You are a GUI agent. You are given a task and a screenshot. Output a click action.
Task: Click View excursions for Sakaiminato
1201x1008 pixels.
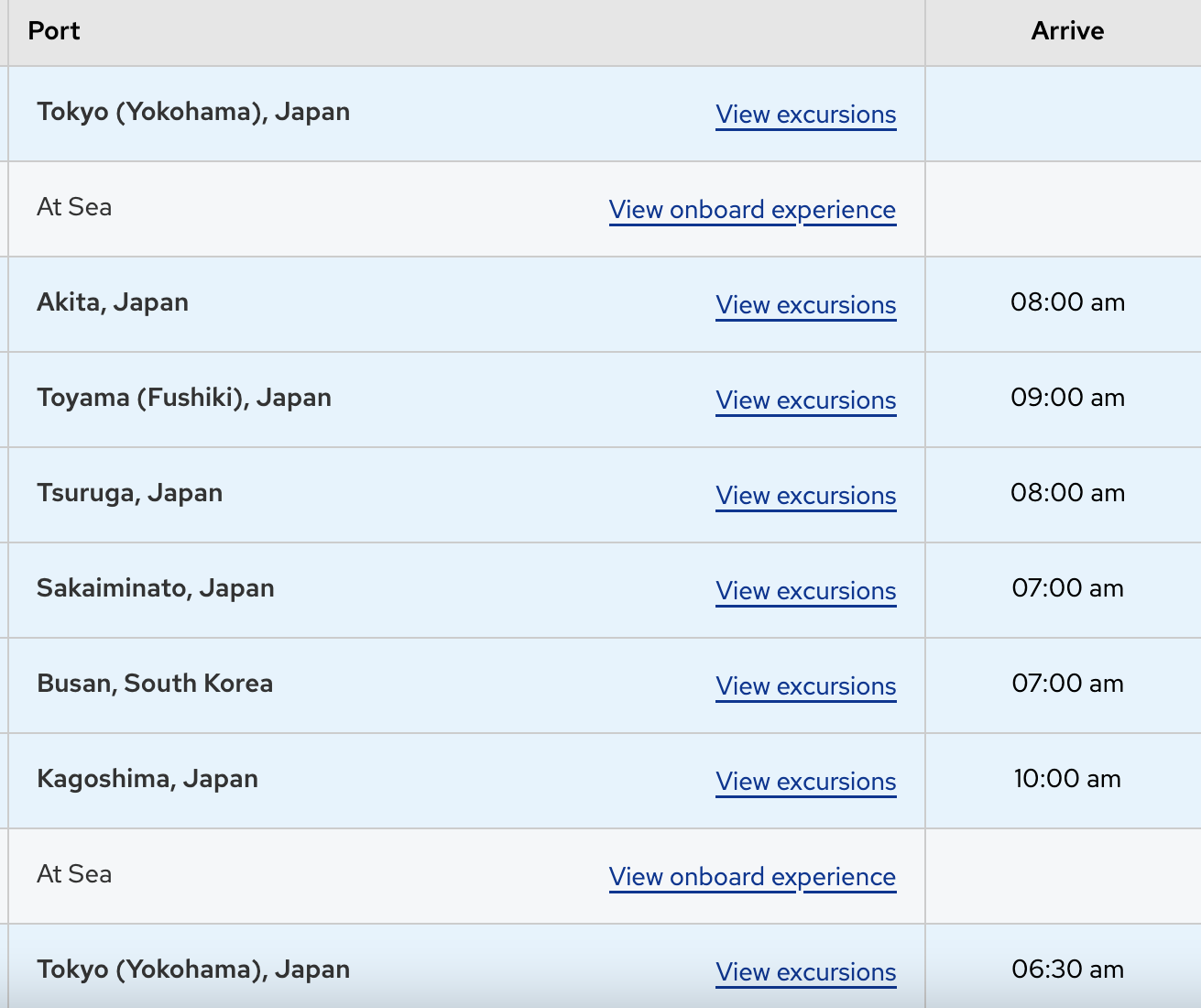(x=805, y=591)
